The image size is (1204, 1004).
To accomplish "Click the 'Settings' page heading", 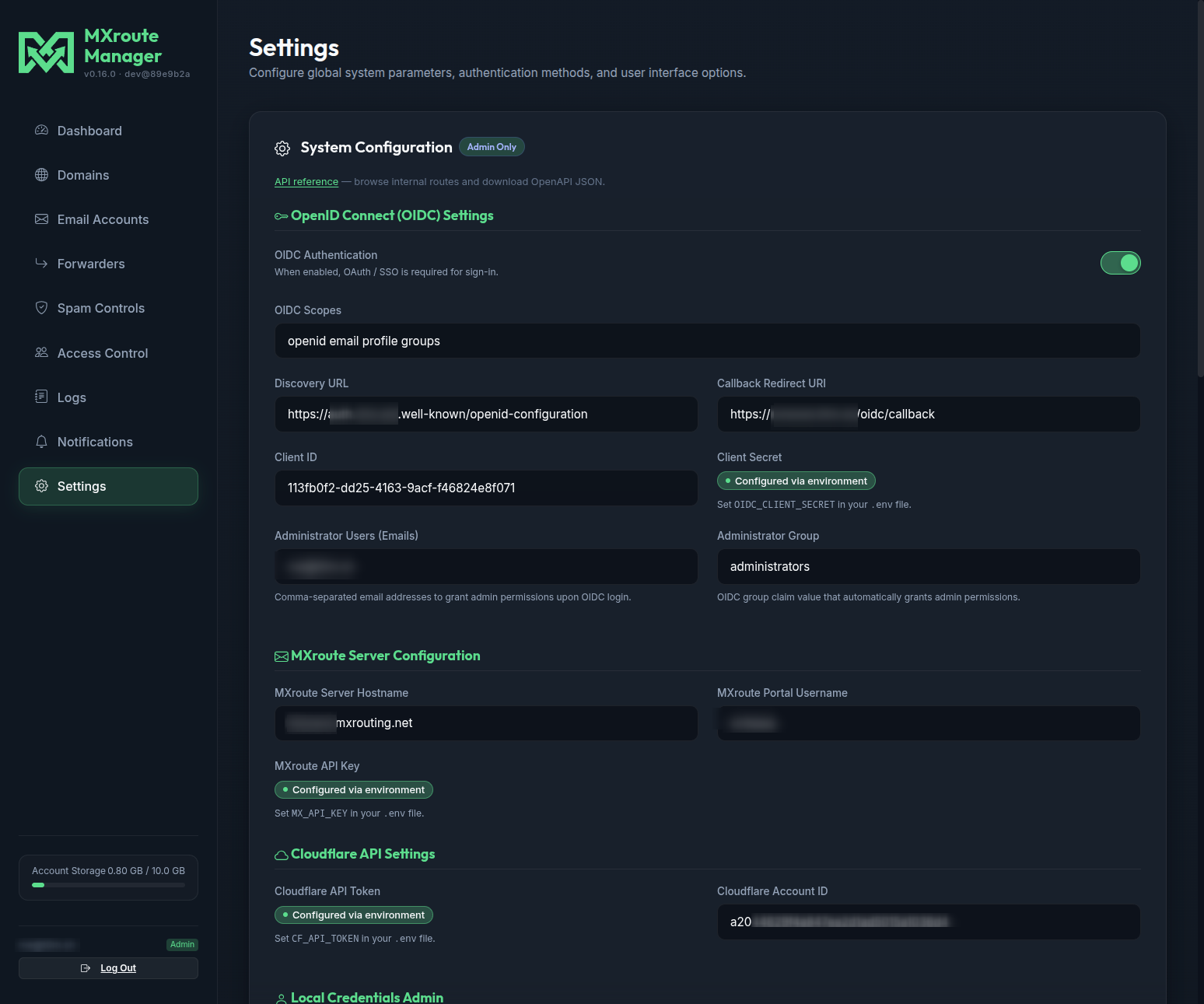I will [294, 47].
